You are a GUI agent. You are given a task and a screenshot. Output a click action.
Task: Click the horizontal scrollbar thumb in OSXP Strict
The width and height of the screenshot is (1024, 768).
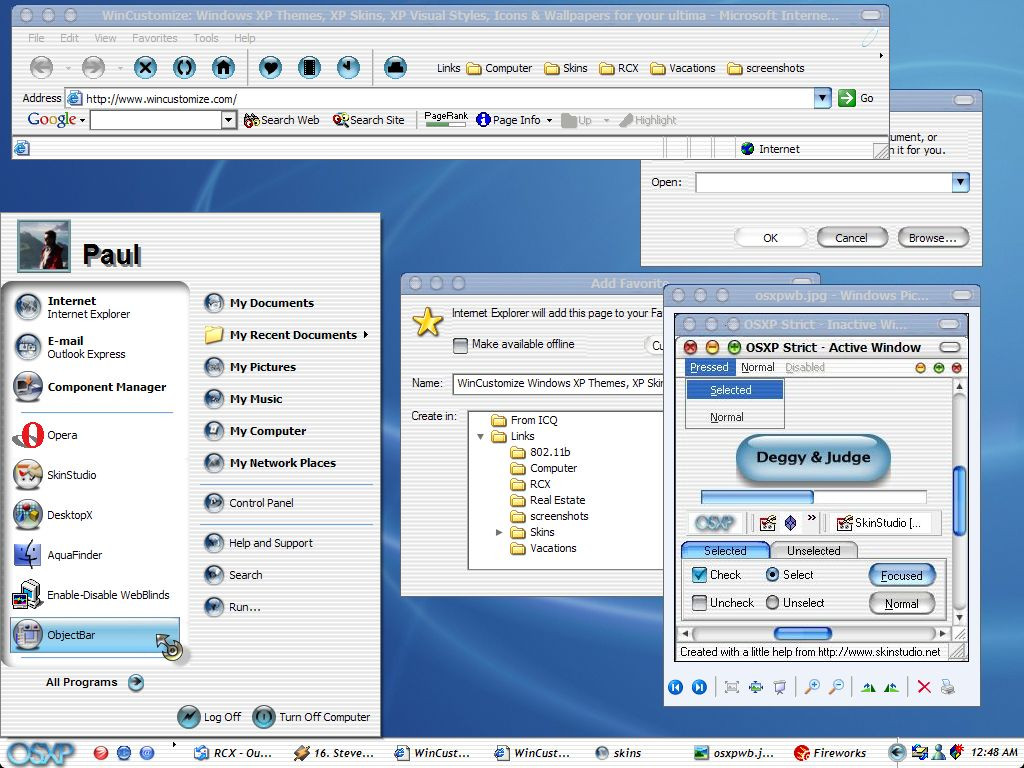803,633
